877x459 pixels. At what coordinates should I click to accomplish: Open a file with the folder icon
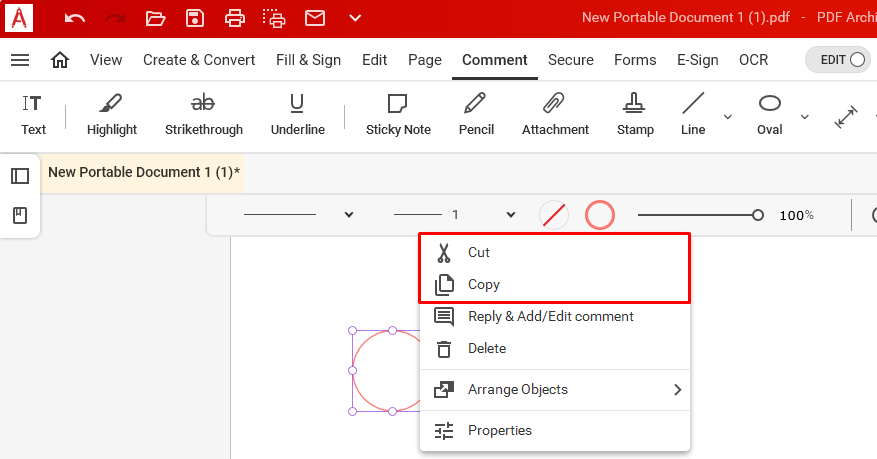(x=155, y=18)
